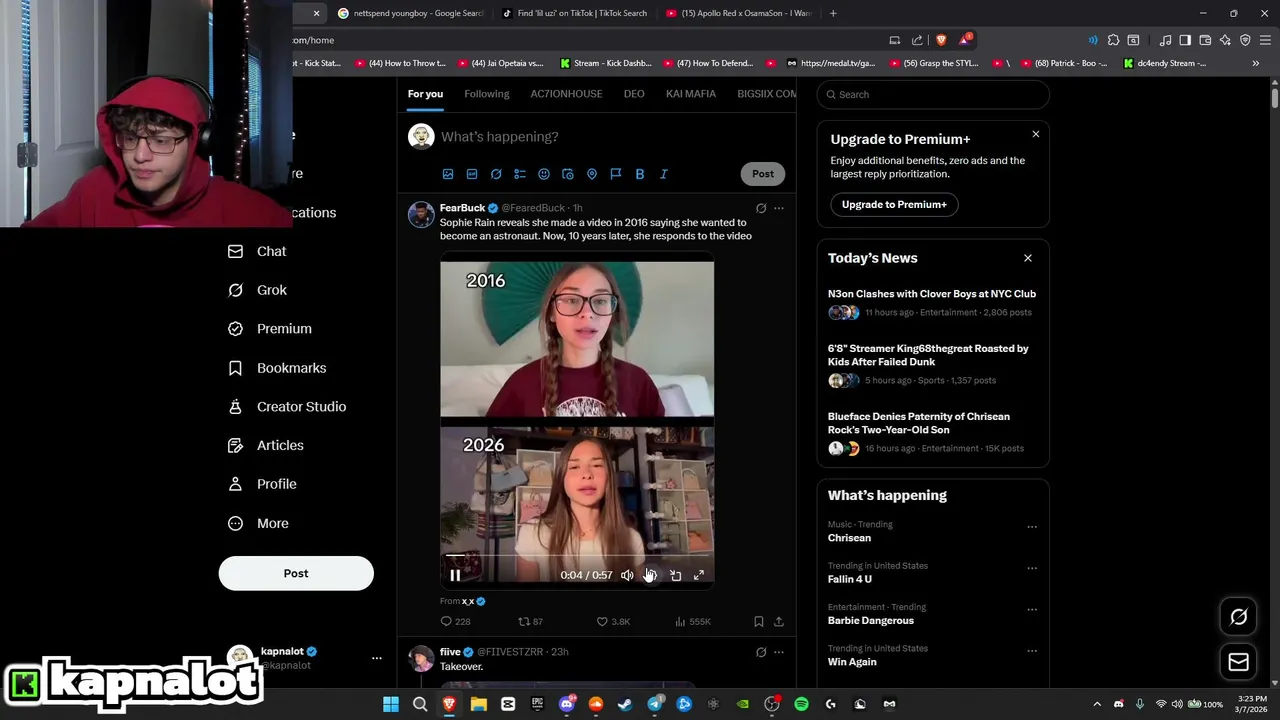The width and height of the screenshot is (1280, 720).
Task: Open Chat in sidebar
Action: coord(257,251)
